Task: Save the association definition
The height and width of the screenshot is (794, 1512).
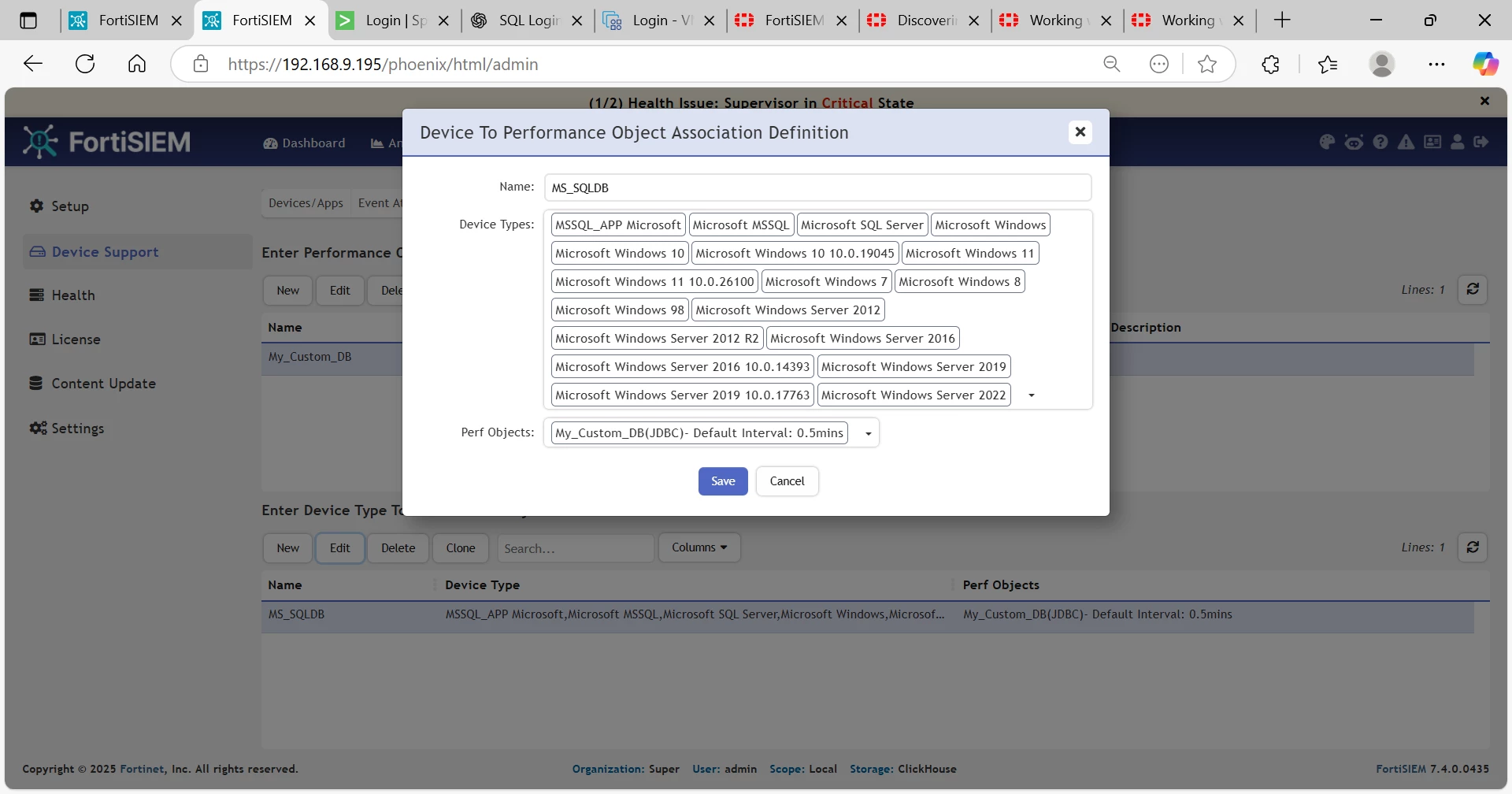Action: click(723, 481)
